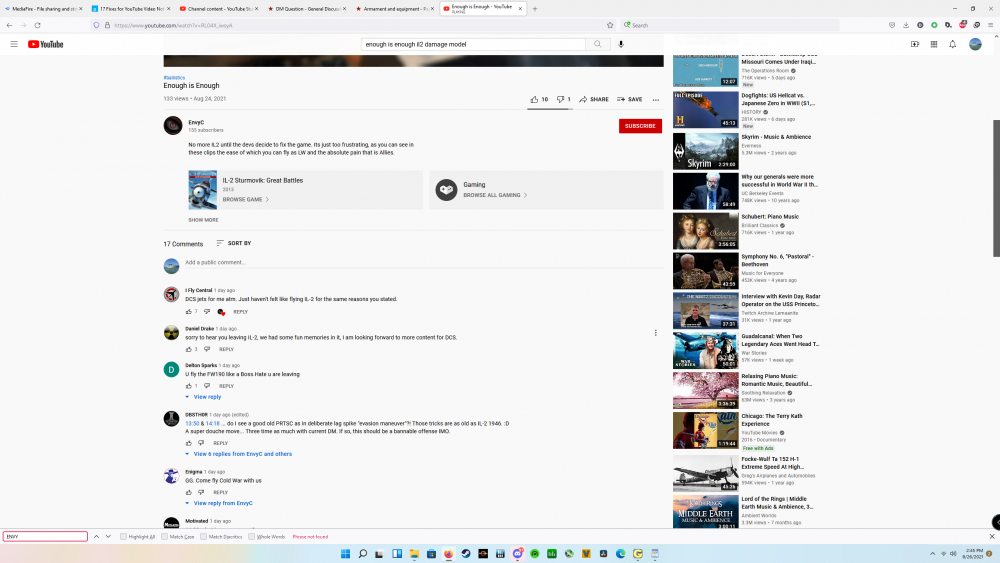Click the #ballistics hashtag
This screenshot has width=1000, height=563.
point(174,78)
